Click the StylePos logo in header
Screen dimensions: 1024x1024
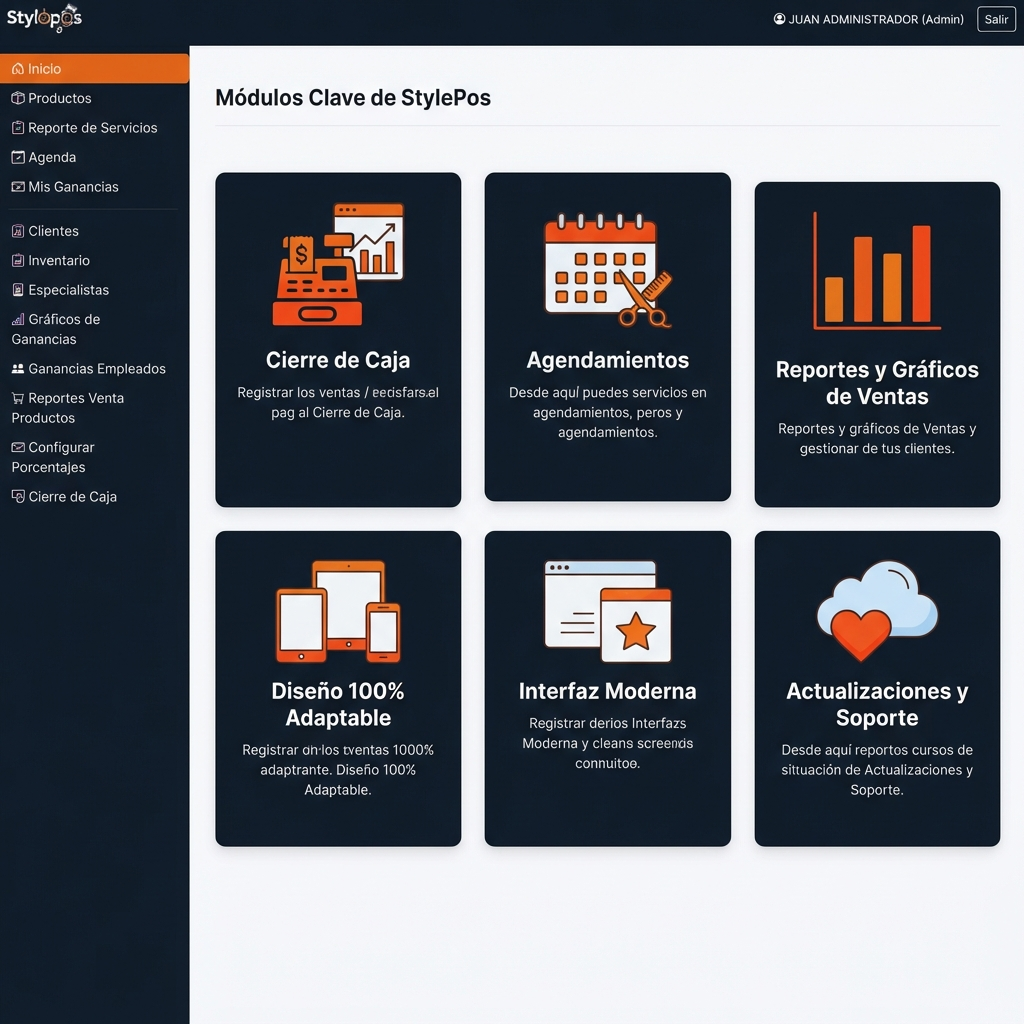pos(44,19)
